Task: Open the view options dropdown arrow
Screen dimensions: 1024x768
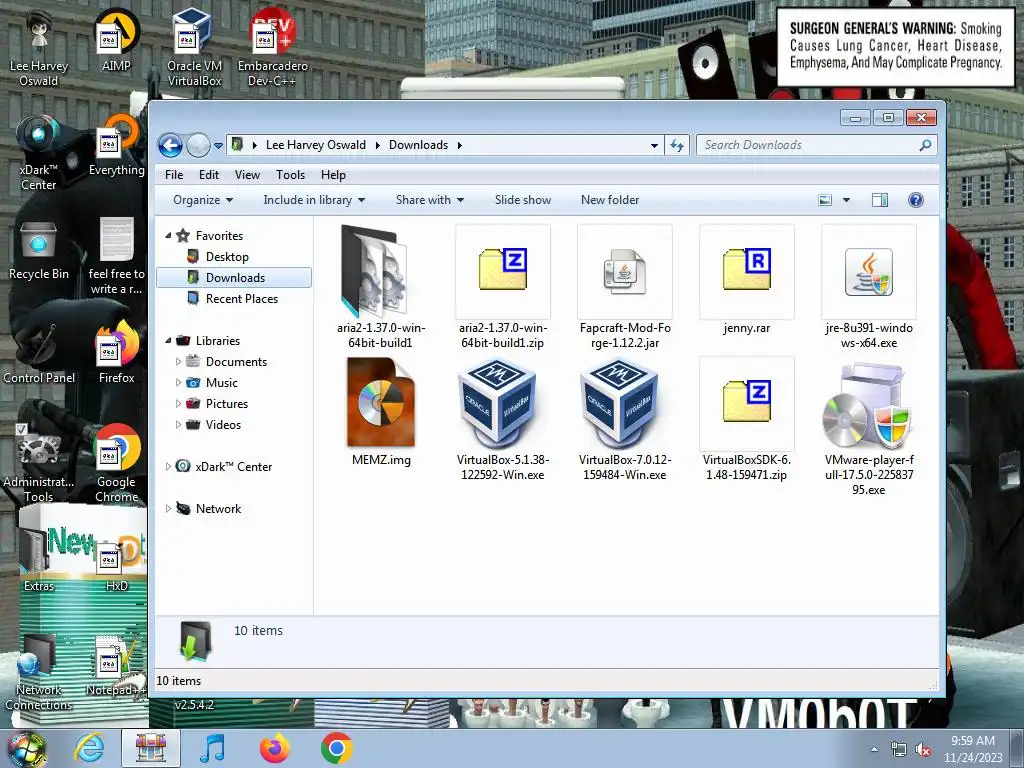Action: pyautogui.click(x=846, y=200)
